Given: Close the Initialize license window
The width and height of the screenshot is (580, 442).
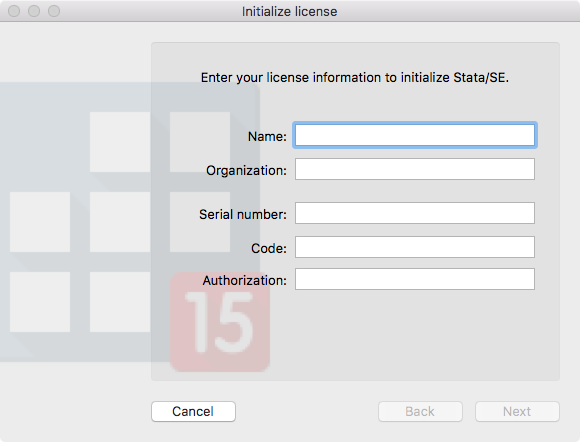Looking at the screenshot, I should click(14, 11).
